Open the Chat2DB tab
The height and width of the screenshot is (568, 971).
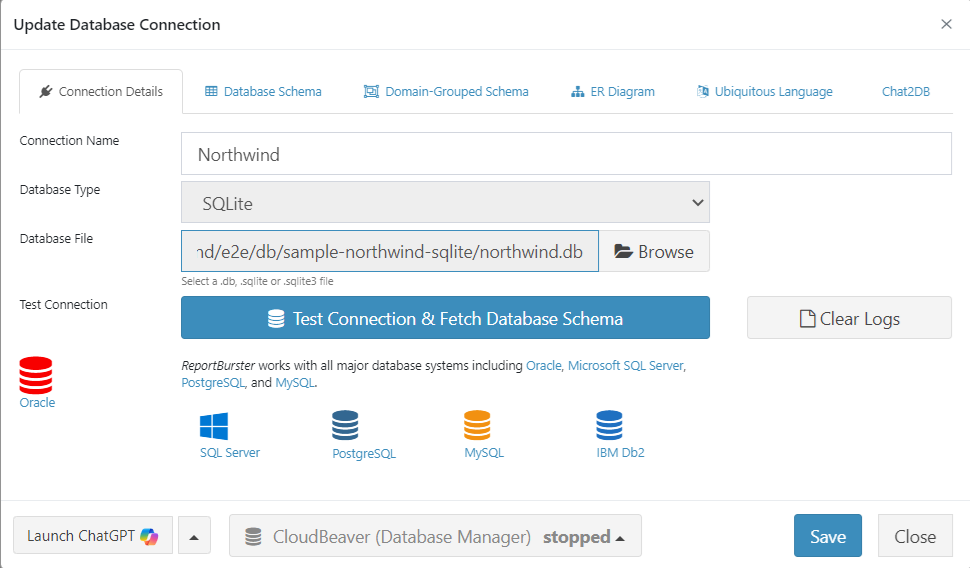pos(905,92)
